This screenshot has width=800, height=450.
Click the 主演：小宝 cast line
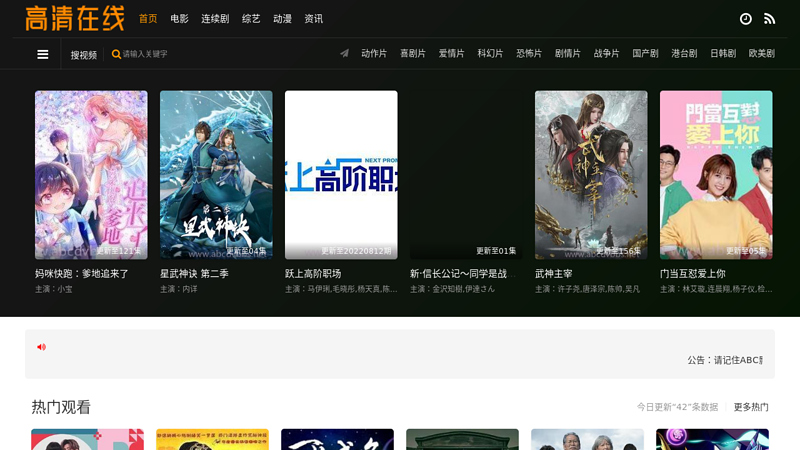click(x=54, y=289)
